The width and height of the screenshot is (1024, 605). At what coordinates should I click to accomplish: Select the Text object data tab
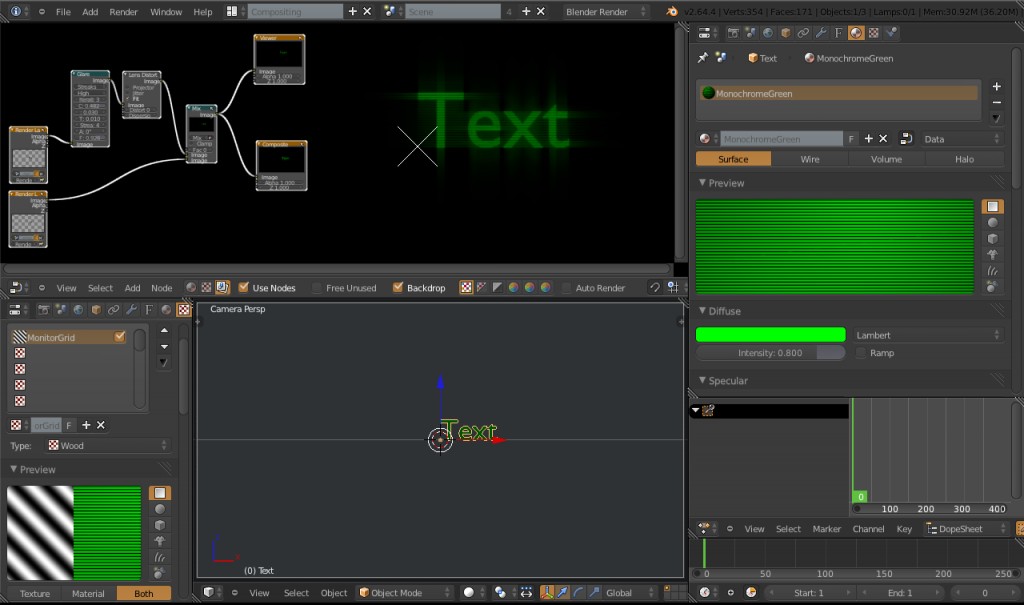click(837, 33)
